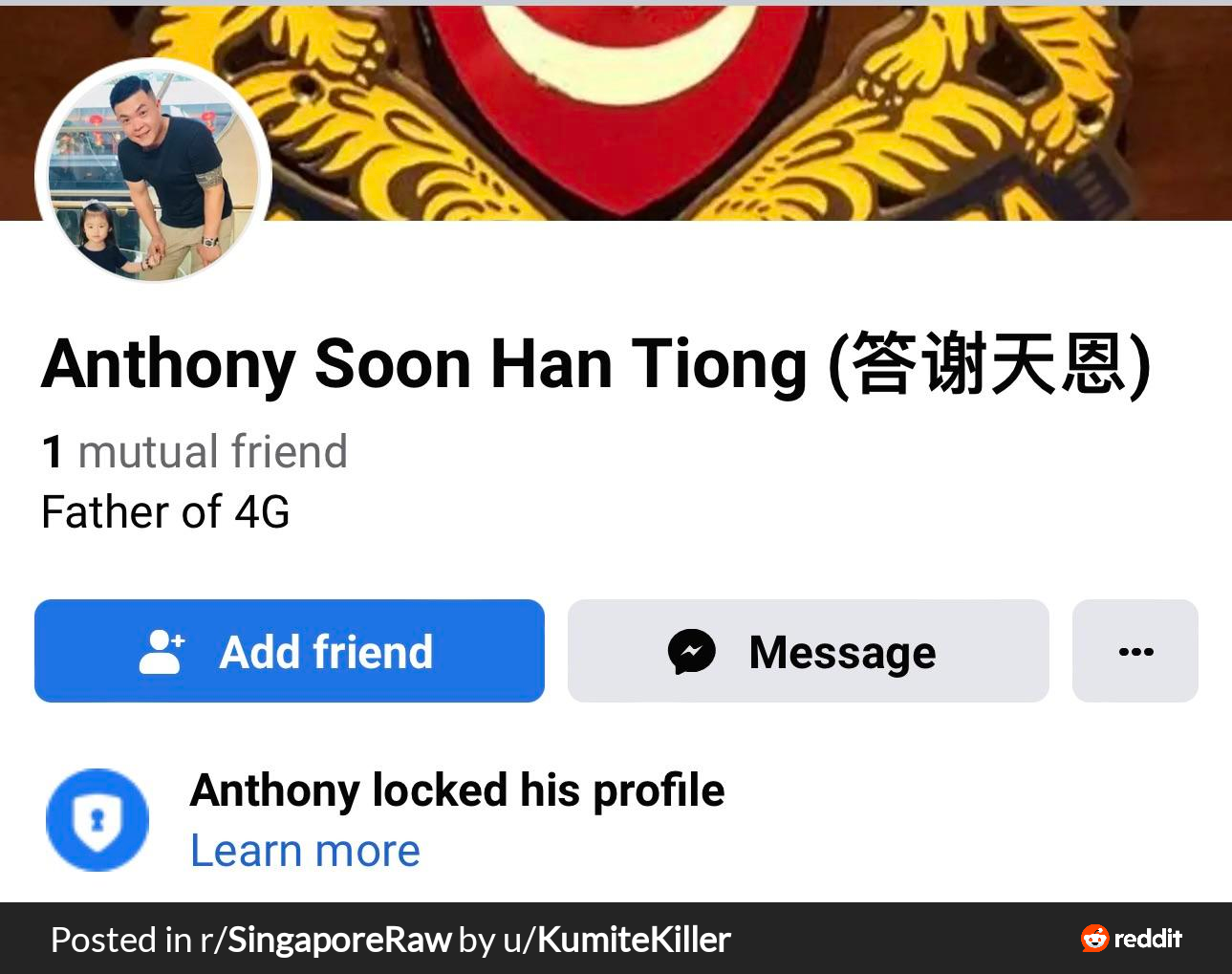Click the 'Posted in' footer text

[120, 940]
